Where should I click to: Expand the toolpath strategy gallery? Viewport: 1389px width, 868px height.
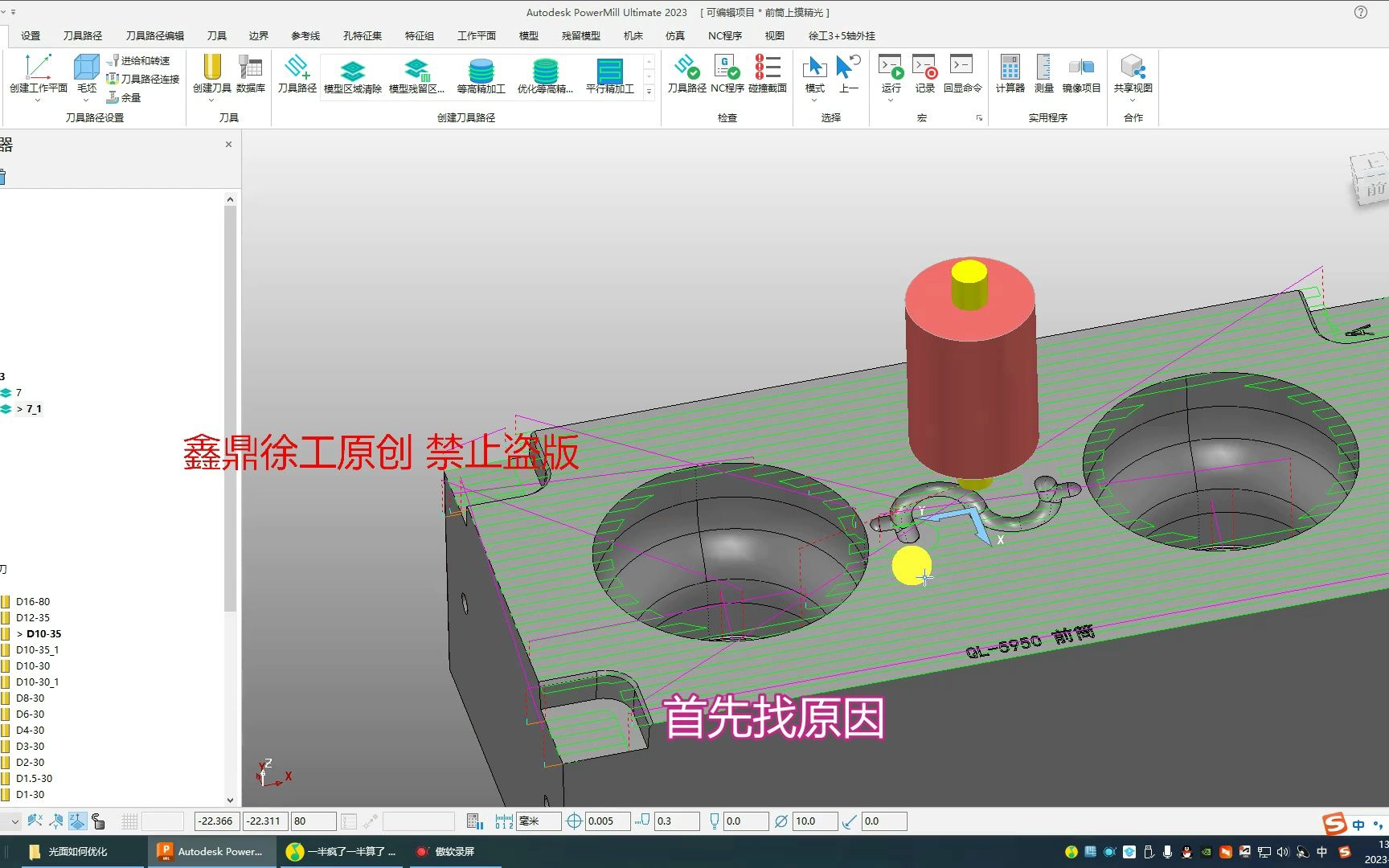[649, 92]
